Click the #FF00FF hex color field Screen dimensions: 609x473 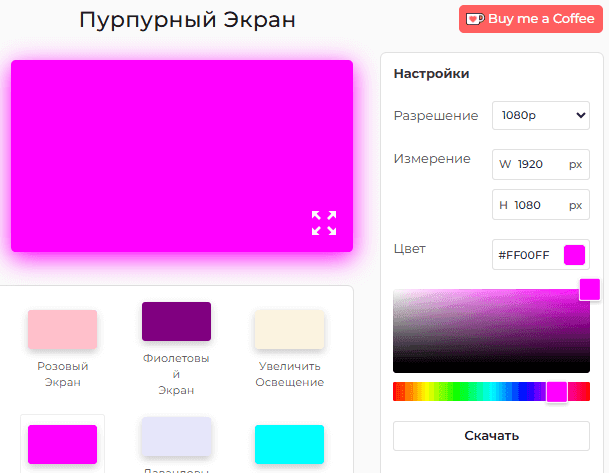526,255
